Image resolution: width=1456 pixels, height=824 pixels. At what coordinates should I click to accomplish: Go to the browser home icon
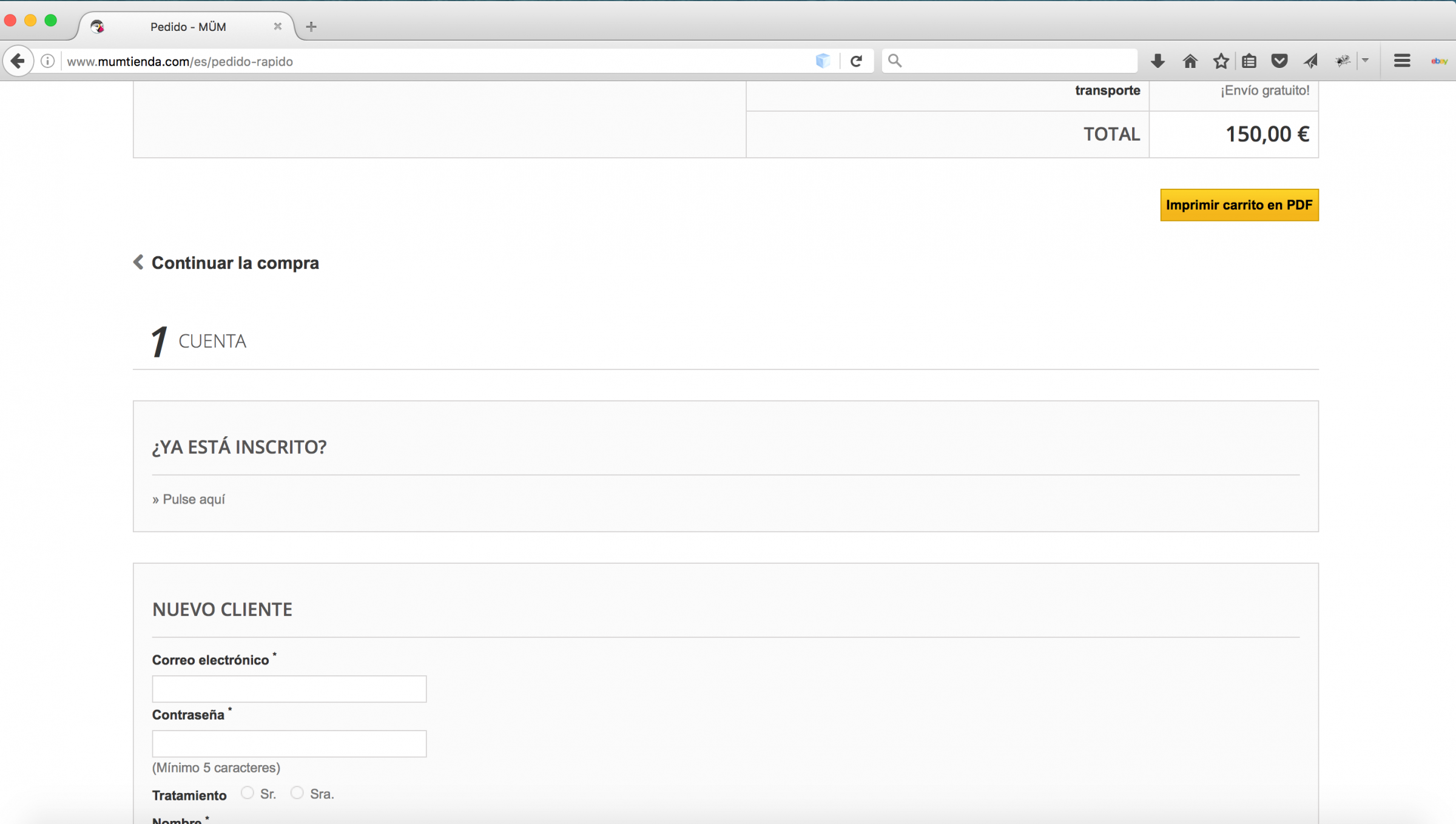[x=1190, y=61]
